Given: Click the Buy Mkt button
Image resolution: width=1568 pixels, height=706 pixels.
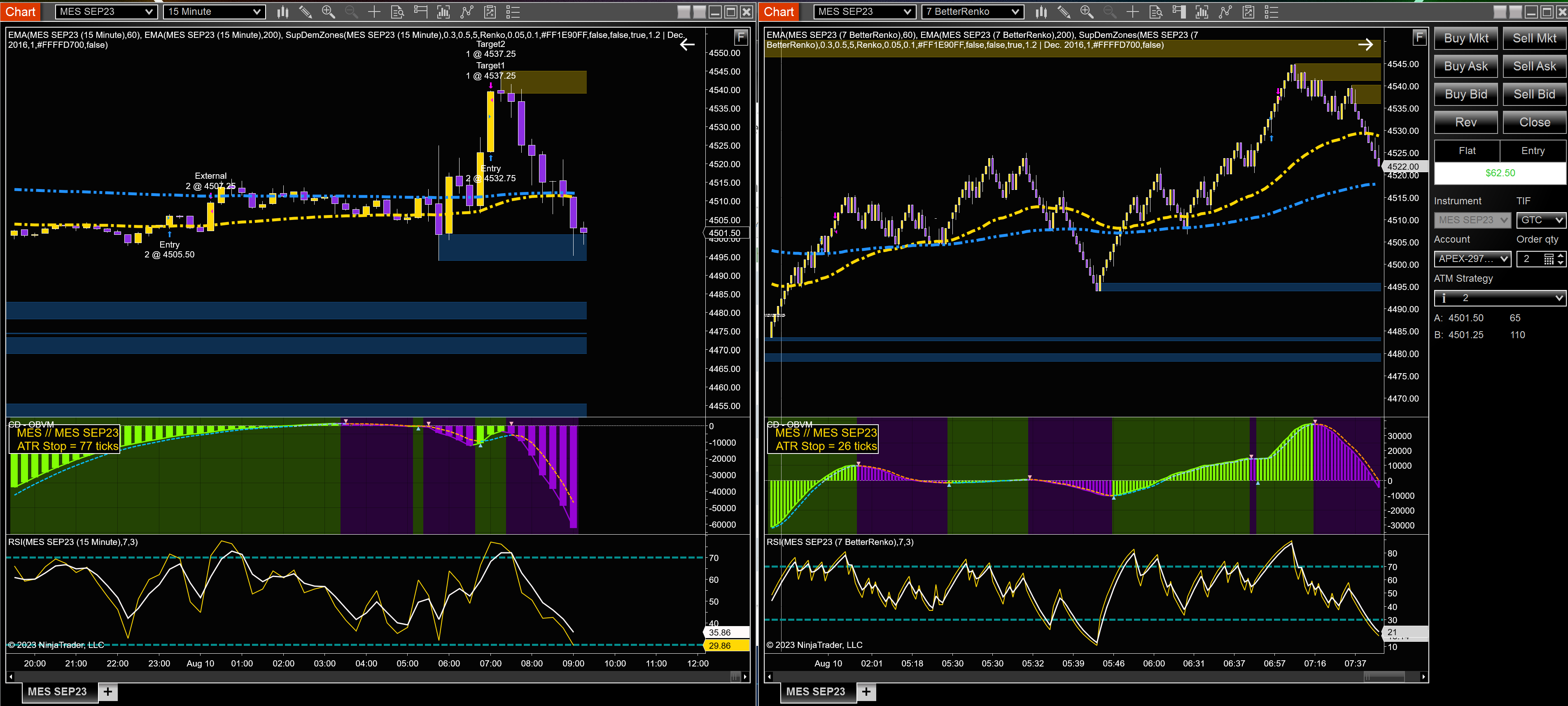Looking at the screenshot, I should [1466, 38].
